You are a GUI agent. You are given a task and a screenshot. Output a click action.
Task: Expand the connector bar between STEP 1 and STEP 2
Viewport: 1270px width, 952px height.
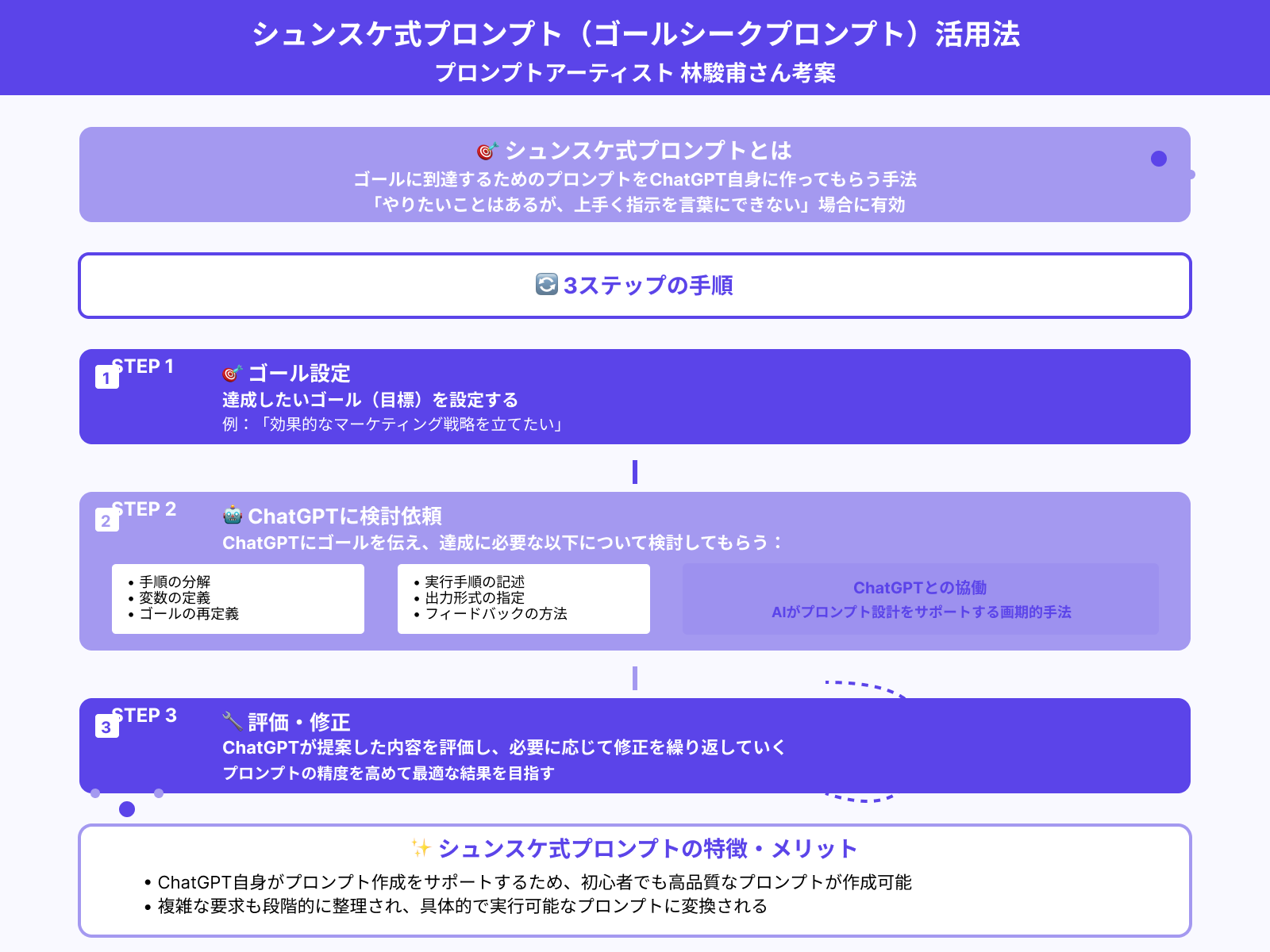(634, 470)
